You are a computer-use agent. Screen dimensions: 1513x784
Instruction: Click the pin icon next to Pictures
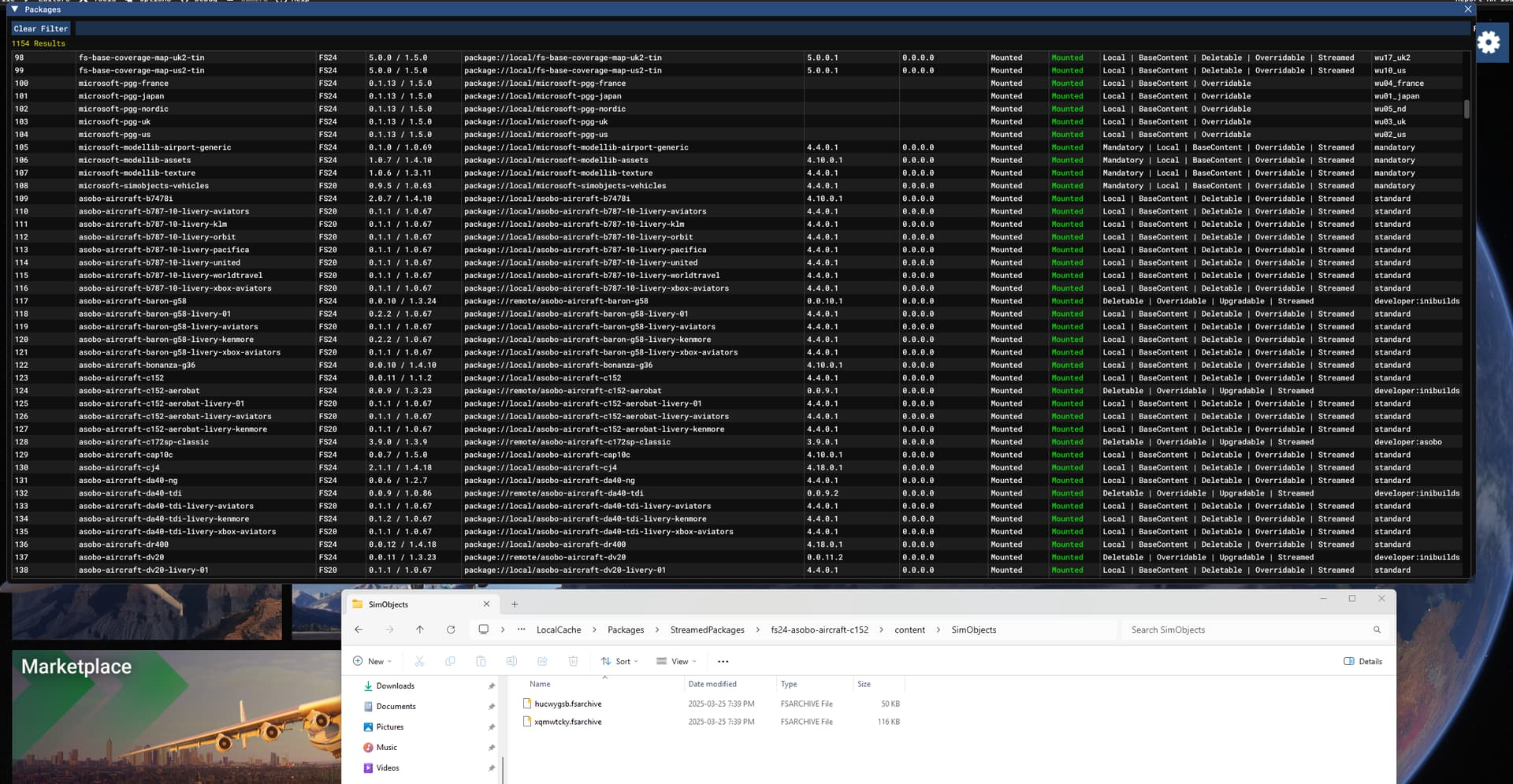491,727
